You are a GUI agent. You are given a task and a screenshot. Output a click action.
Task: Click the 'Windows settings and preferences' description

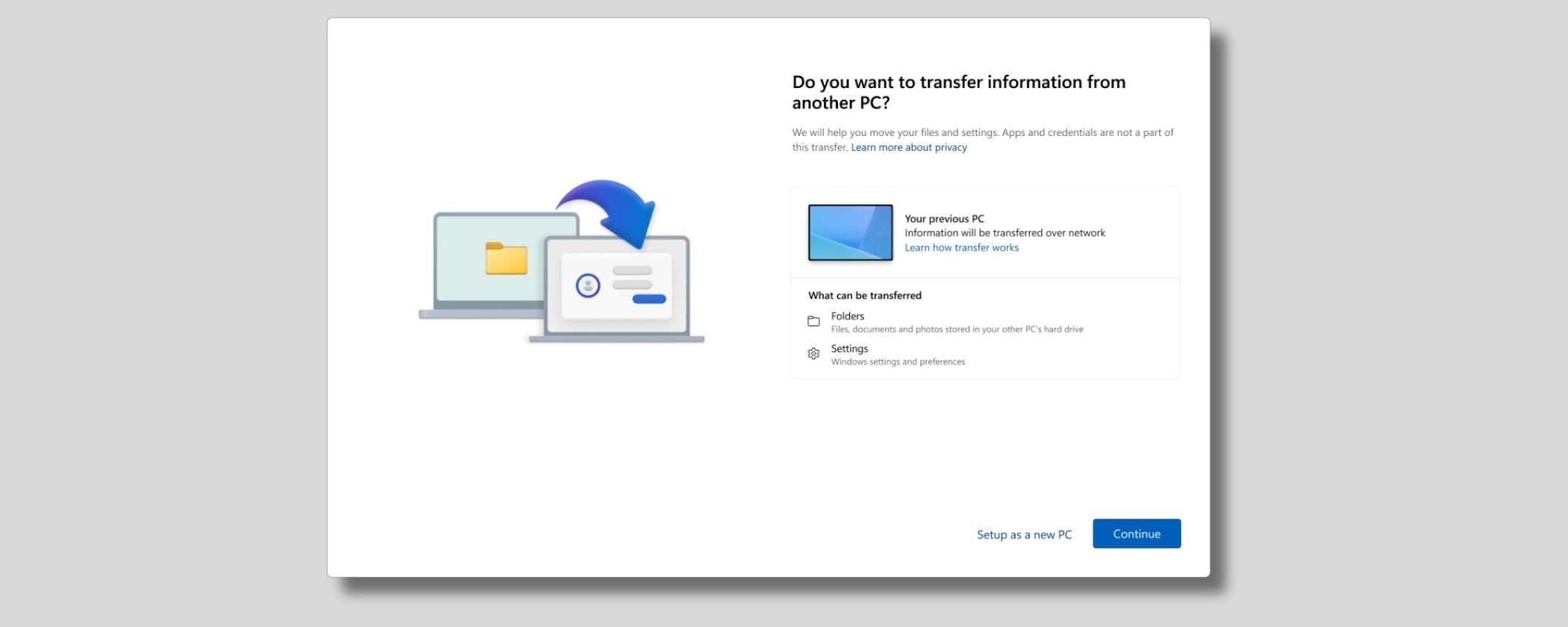click(897, 362)
